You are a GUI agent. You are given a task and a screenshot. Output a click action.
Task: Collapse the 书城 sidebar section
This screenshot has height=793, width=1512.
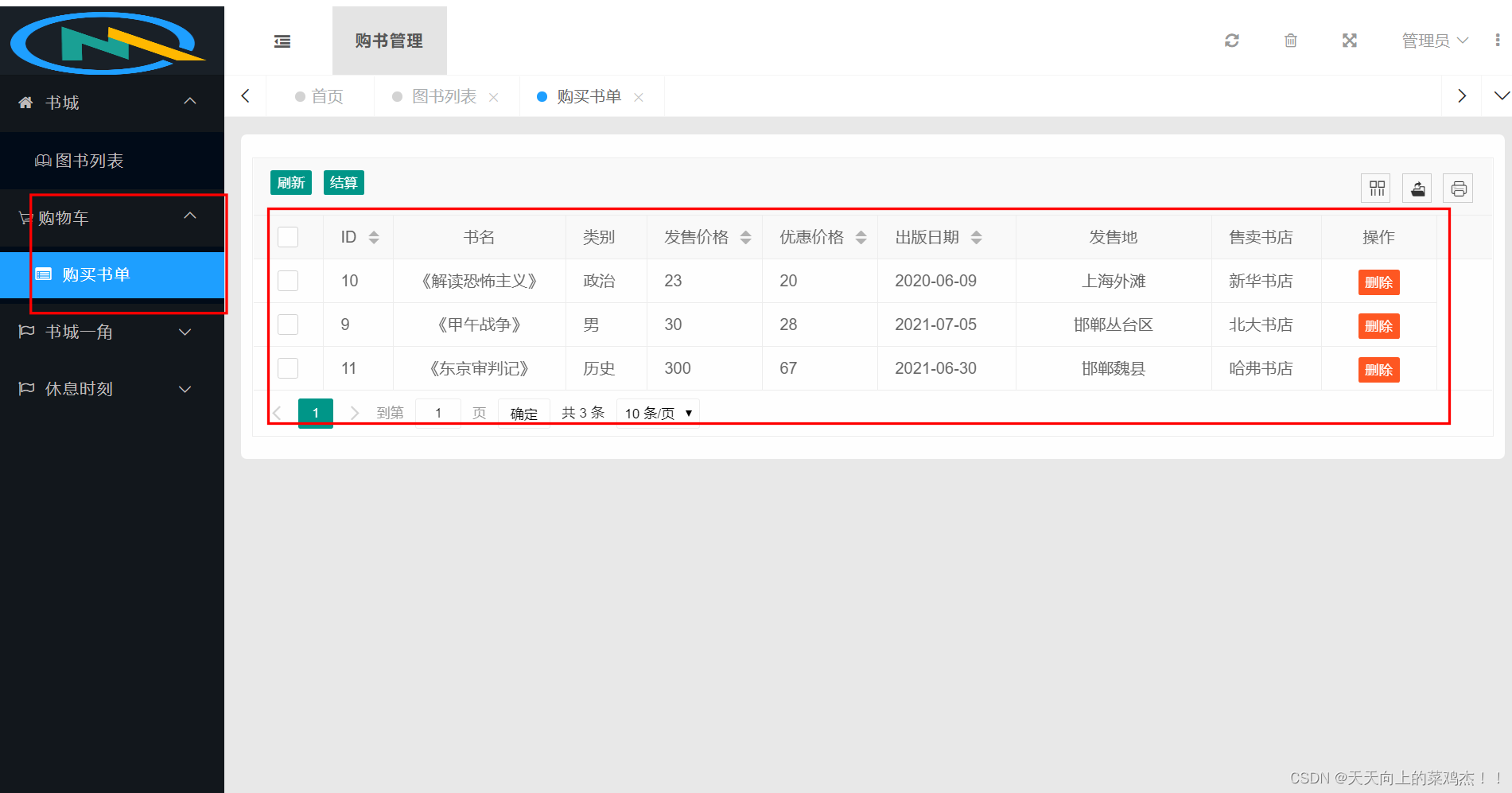(112, 103)
